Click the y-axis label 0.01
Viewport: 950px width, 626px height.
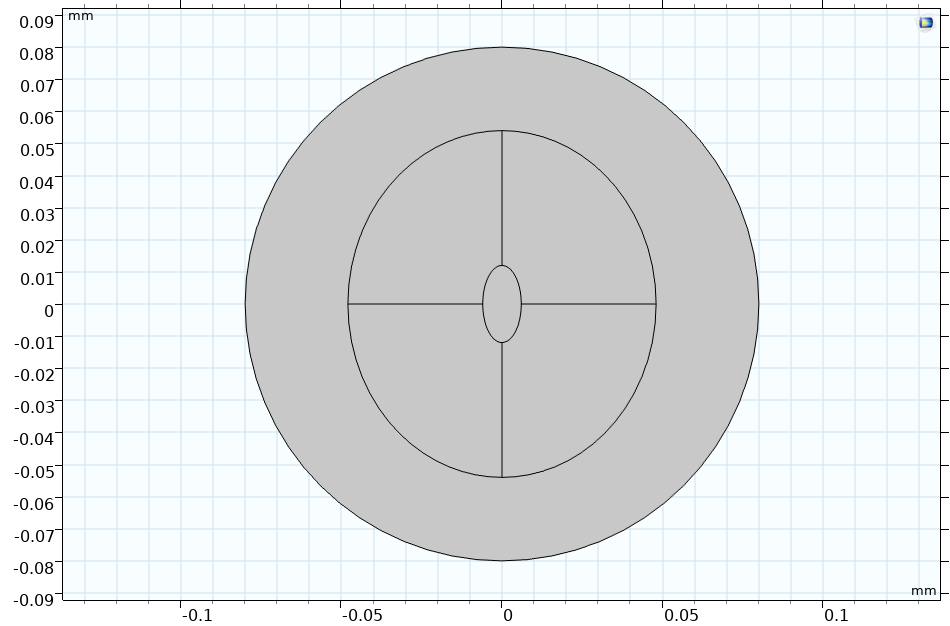pyautogui.click(x=37, y=279)
